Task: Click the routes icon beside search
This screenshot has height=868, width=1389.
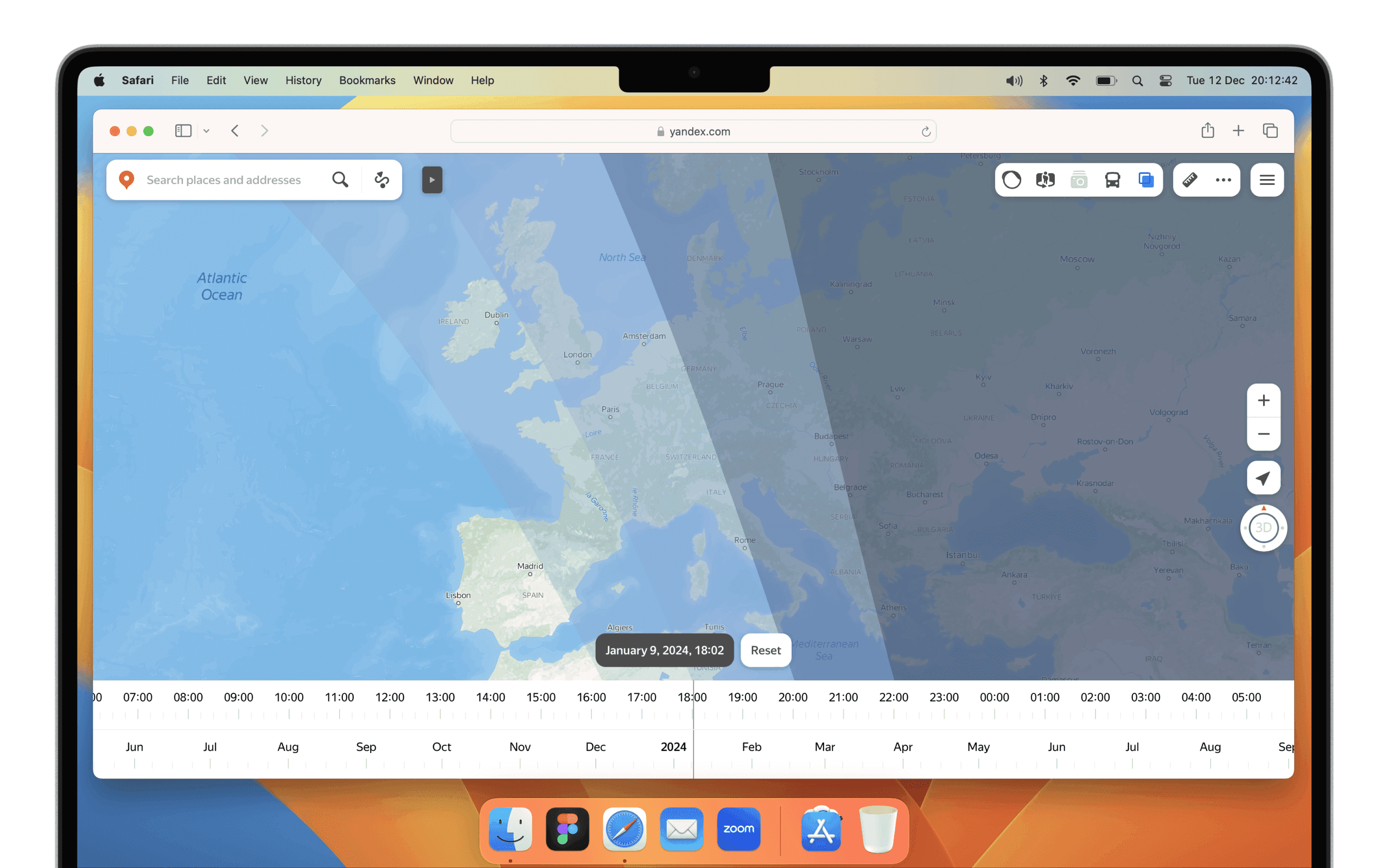Action: [x=381, y=180]
